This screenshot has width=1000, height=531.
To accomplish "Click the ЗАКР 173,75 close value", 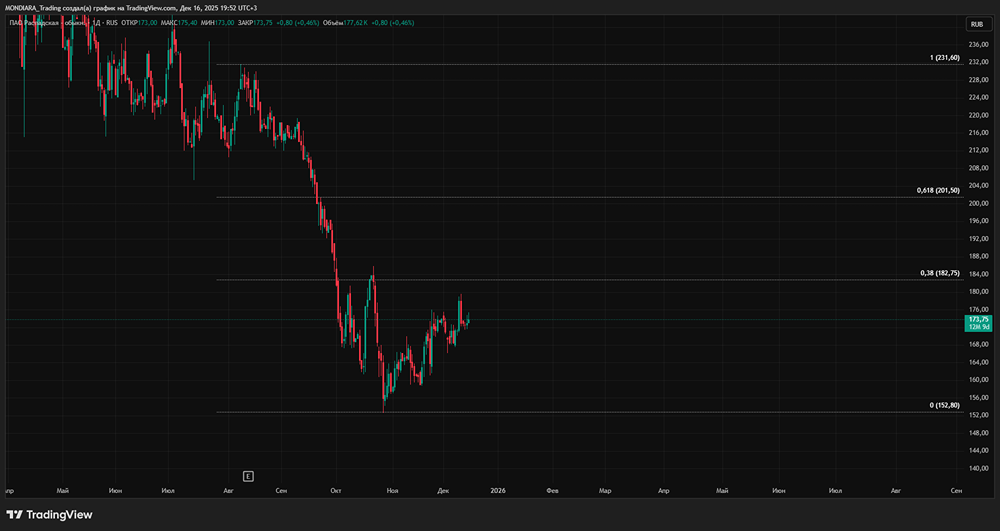I will 256,23.
